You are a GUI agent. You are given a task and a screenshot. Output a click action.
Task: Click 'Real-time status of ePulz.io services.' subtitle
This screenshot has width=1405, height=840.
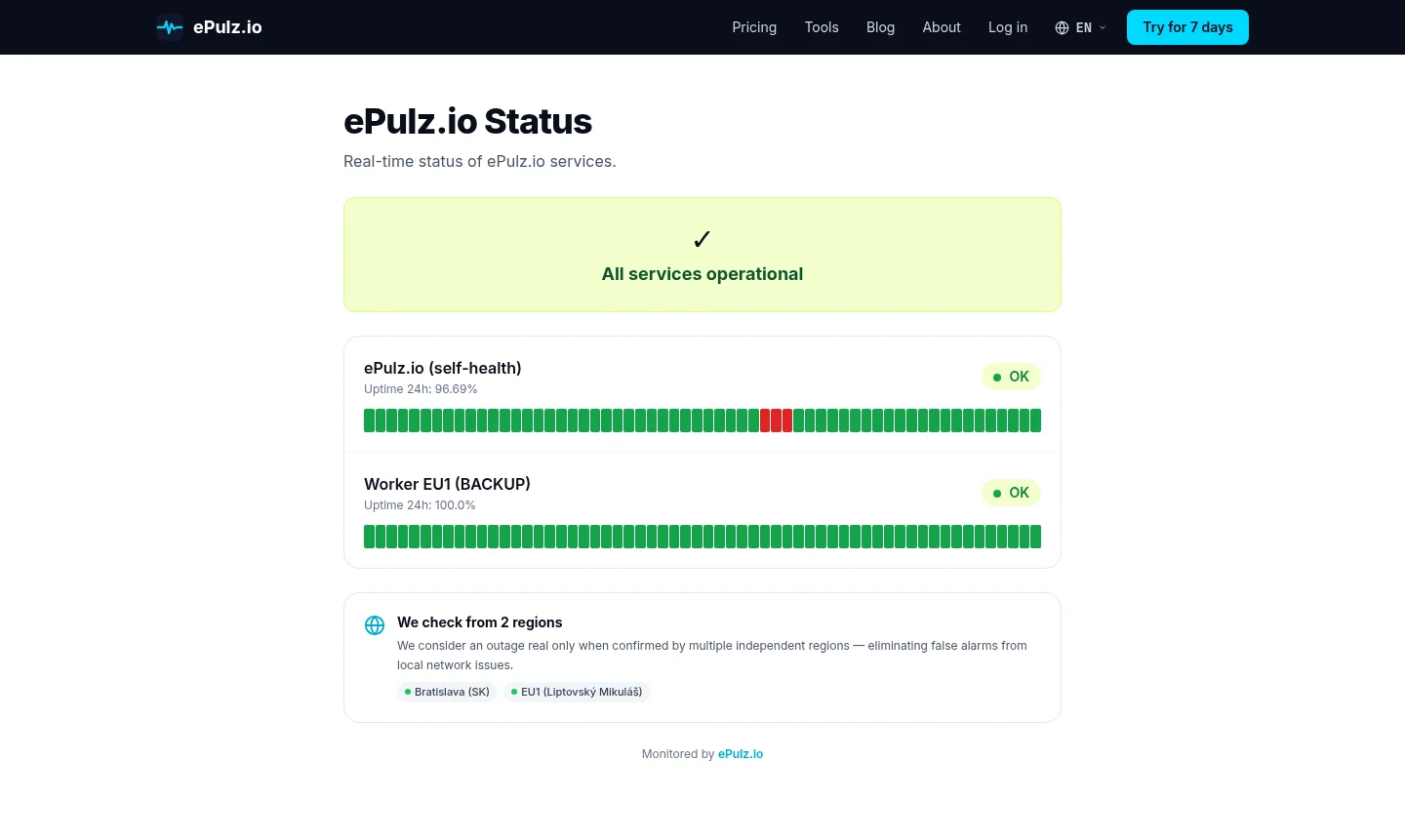(x=479, y=161)
